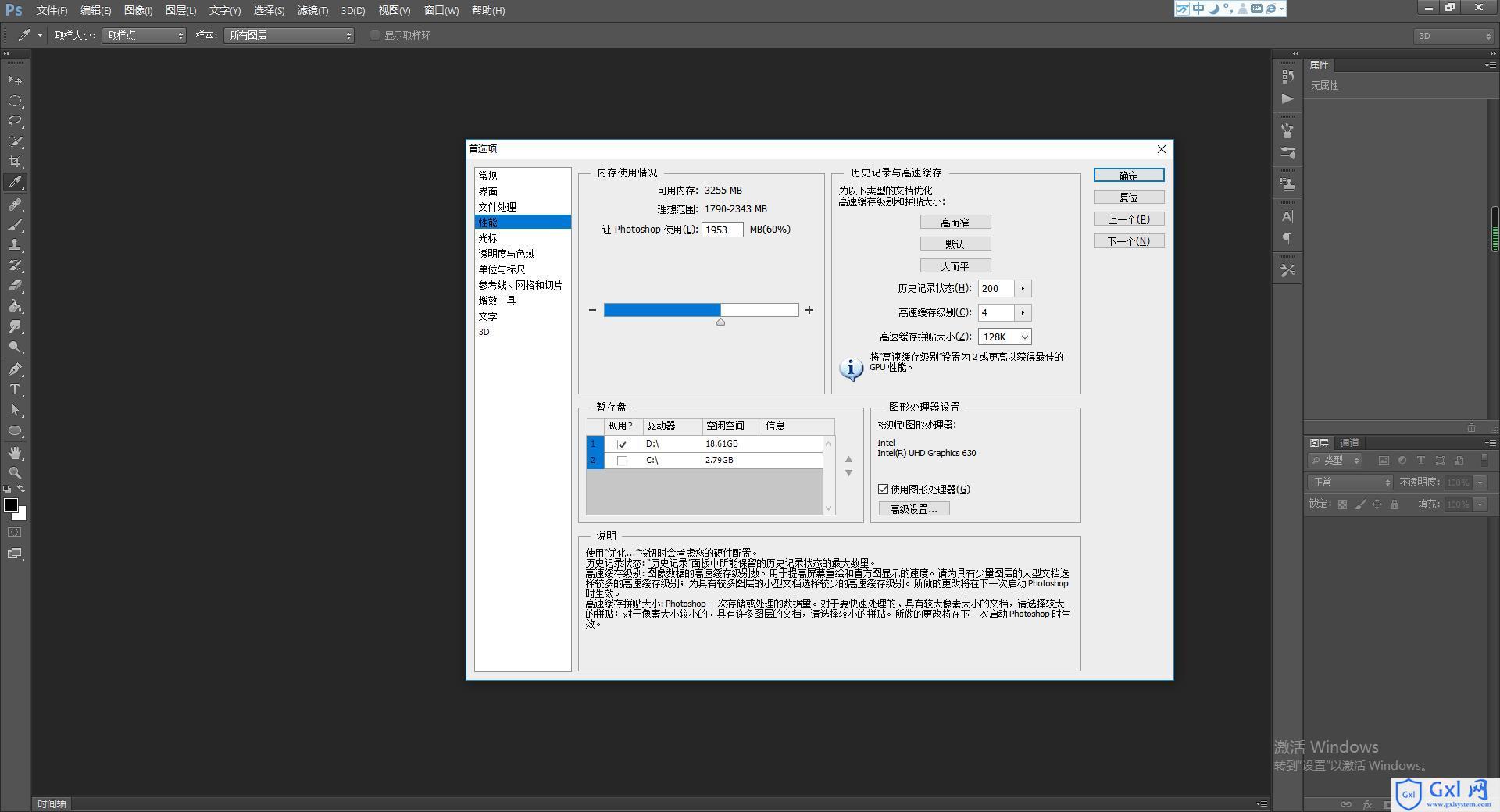Select 文件处理 preferences category
The height and width of the screenshot is (812, 1500).
coord(523,207)
